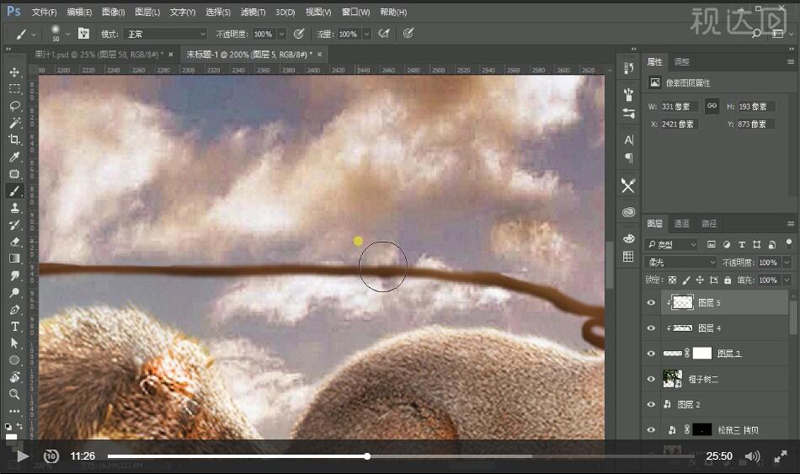Open the extra tools ellipsis menu

point(14,411)
